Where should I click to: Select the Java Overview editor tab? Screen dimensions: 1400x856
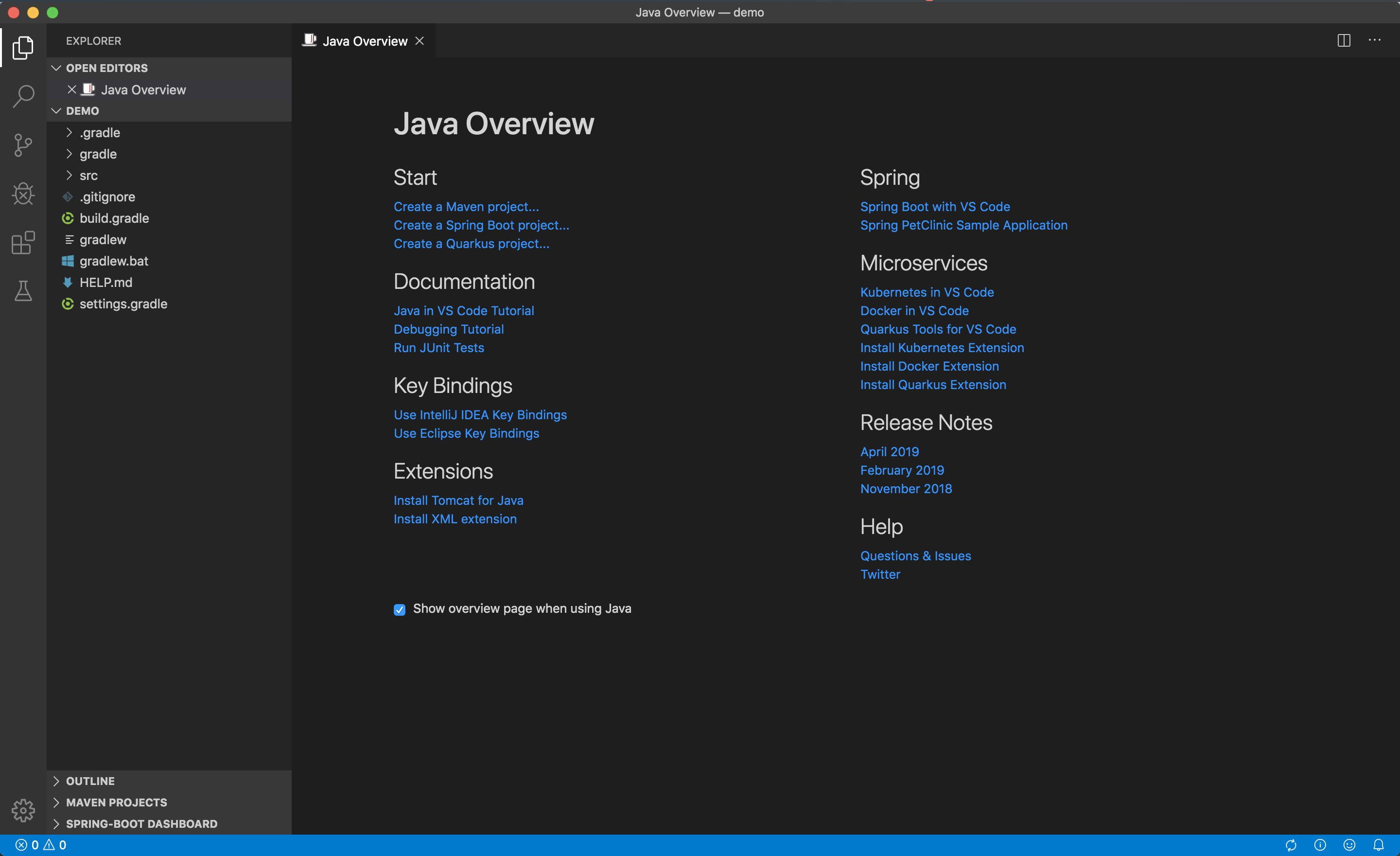[365, 41]
